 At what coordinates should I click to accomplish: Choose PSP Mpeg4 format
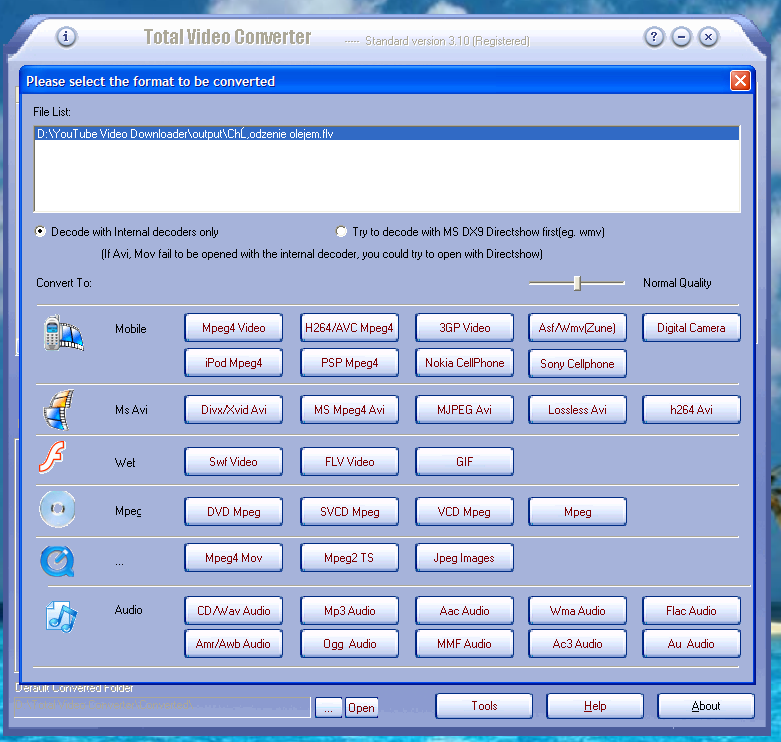coord(349,363)
